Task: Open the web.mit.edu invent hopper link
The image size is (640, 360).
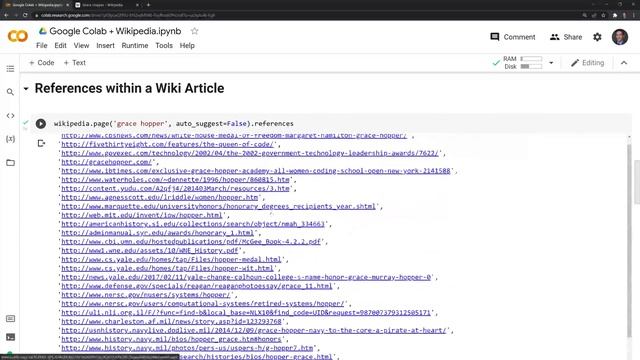Action: [142, 215]
